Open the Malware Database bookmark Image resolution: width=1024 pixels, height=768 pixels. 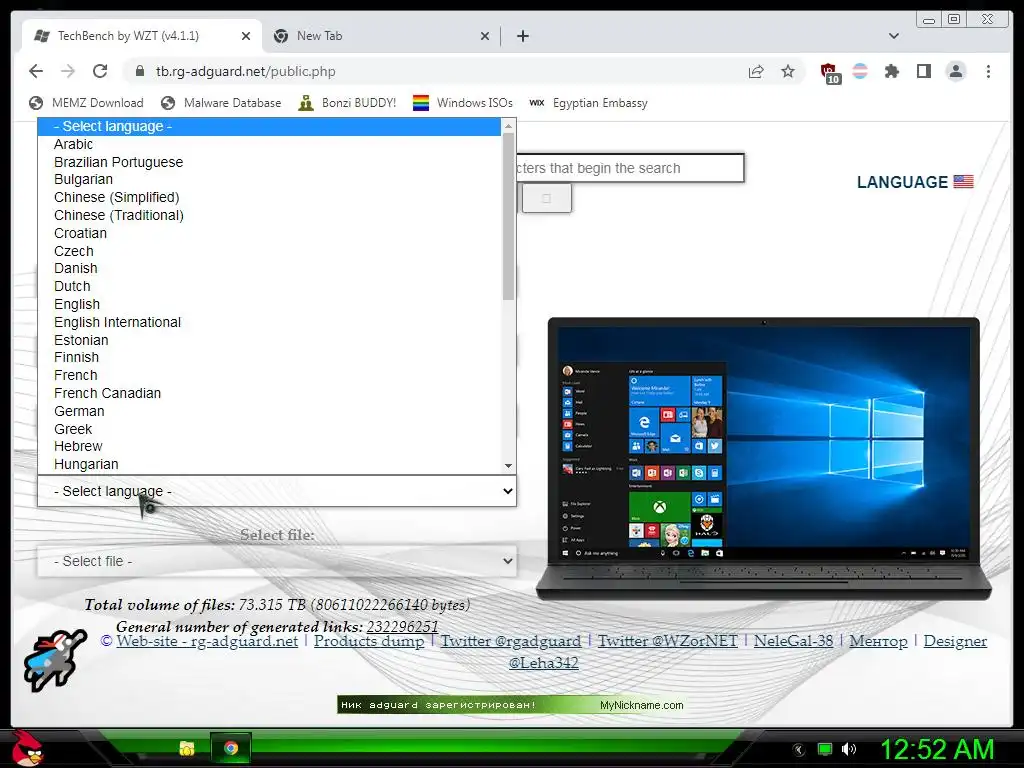[221, 103]
